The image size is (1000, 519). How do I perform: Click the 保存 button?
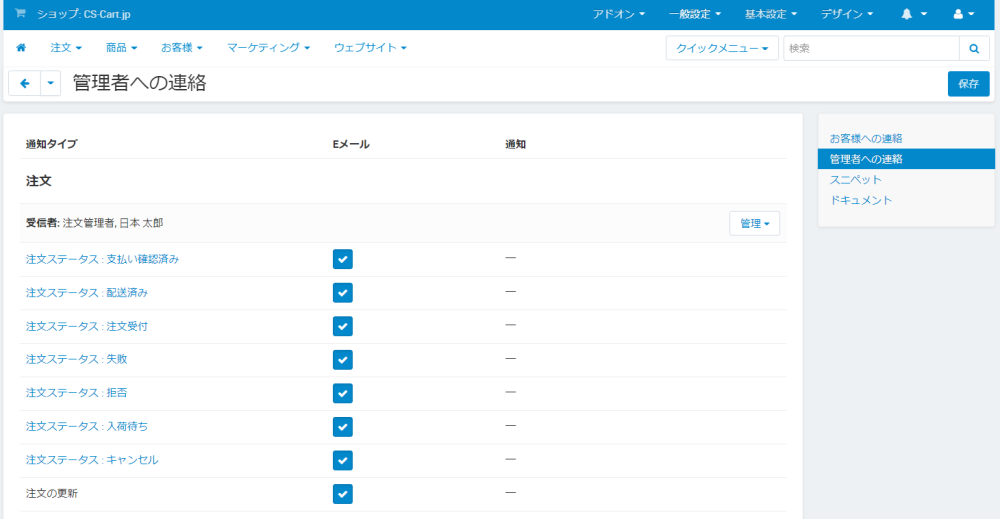point(968,84)
